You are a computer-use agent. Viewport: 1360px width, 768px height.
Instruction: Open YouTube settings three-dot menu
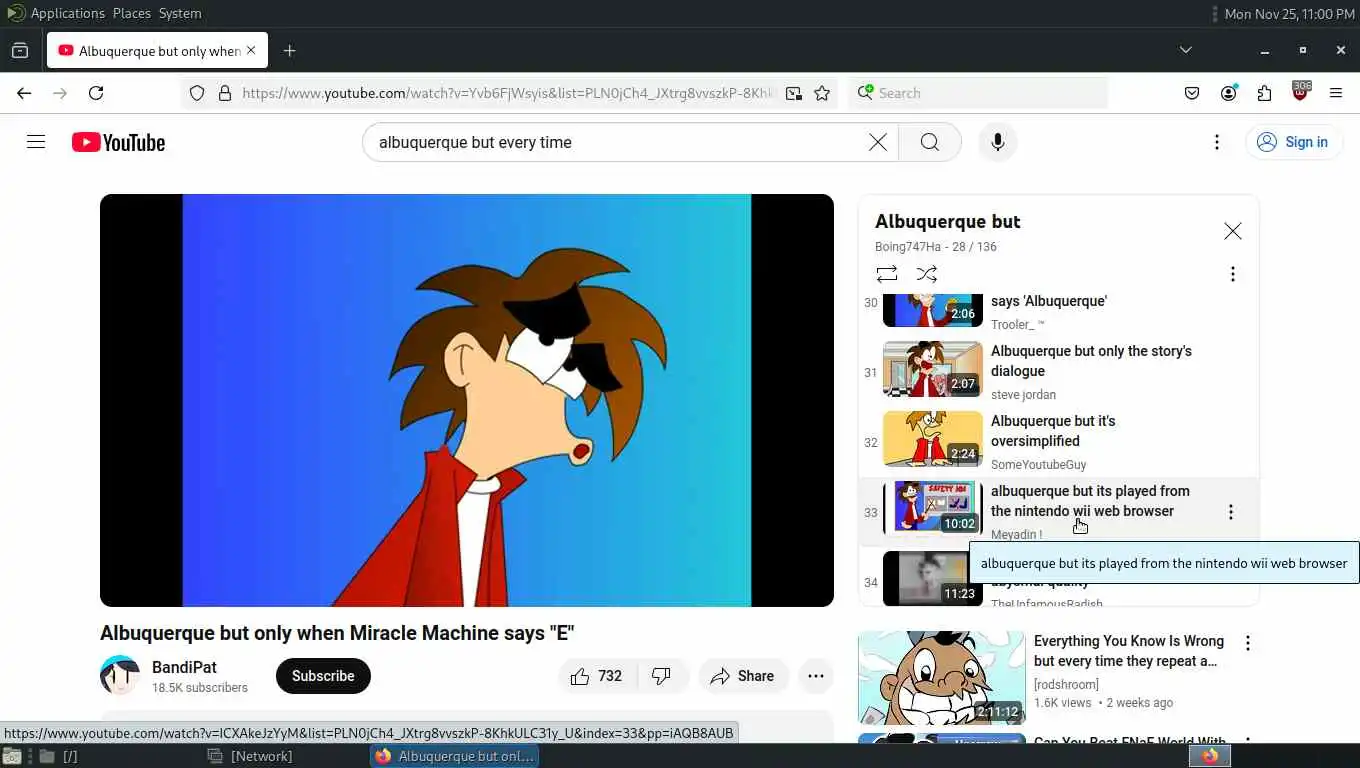click(1217, 142)
